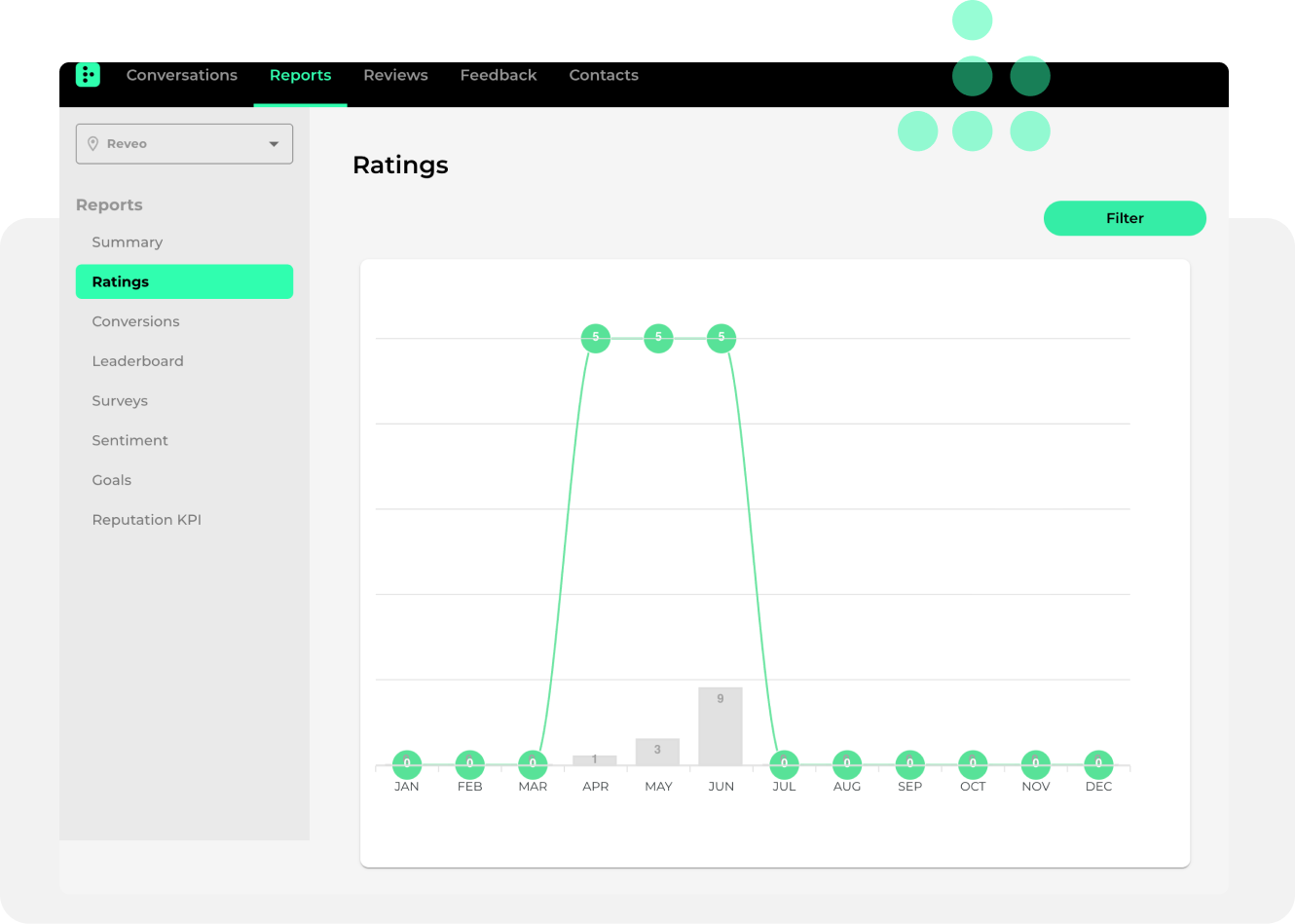Screen dimensions: 1295x924
Task: Open the Conversions report
Action: pos(135,321)
